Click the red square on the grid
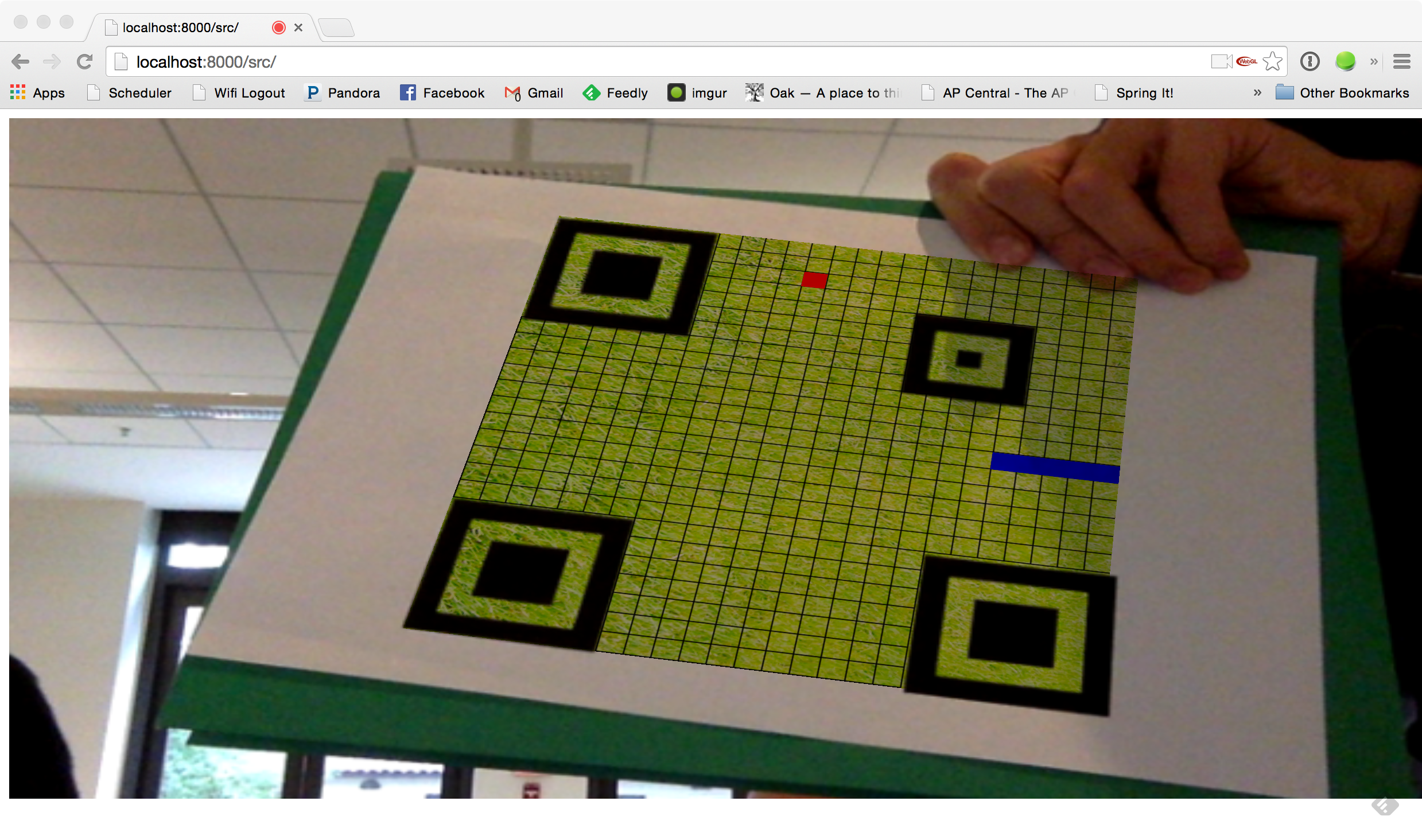This screenshot has width=1422, height=840. (814, 280)
